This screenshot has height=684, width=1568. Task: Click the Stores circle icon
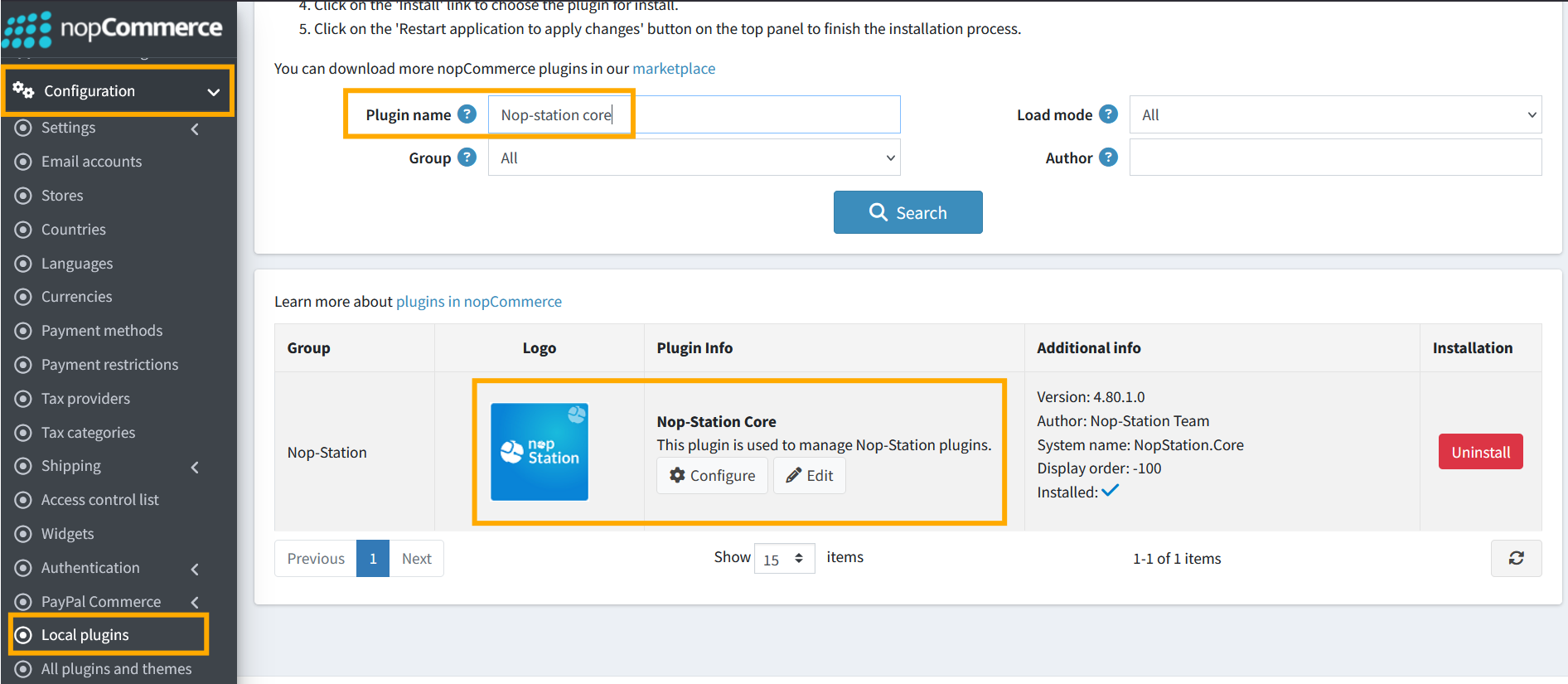click(x=24, y=196)
